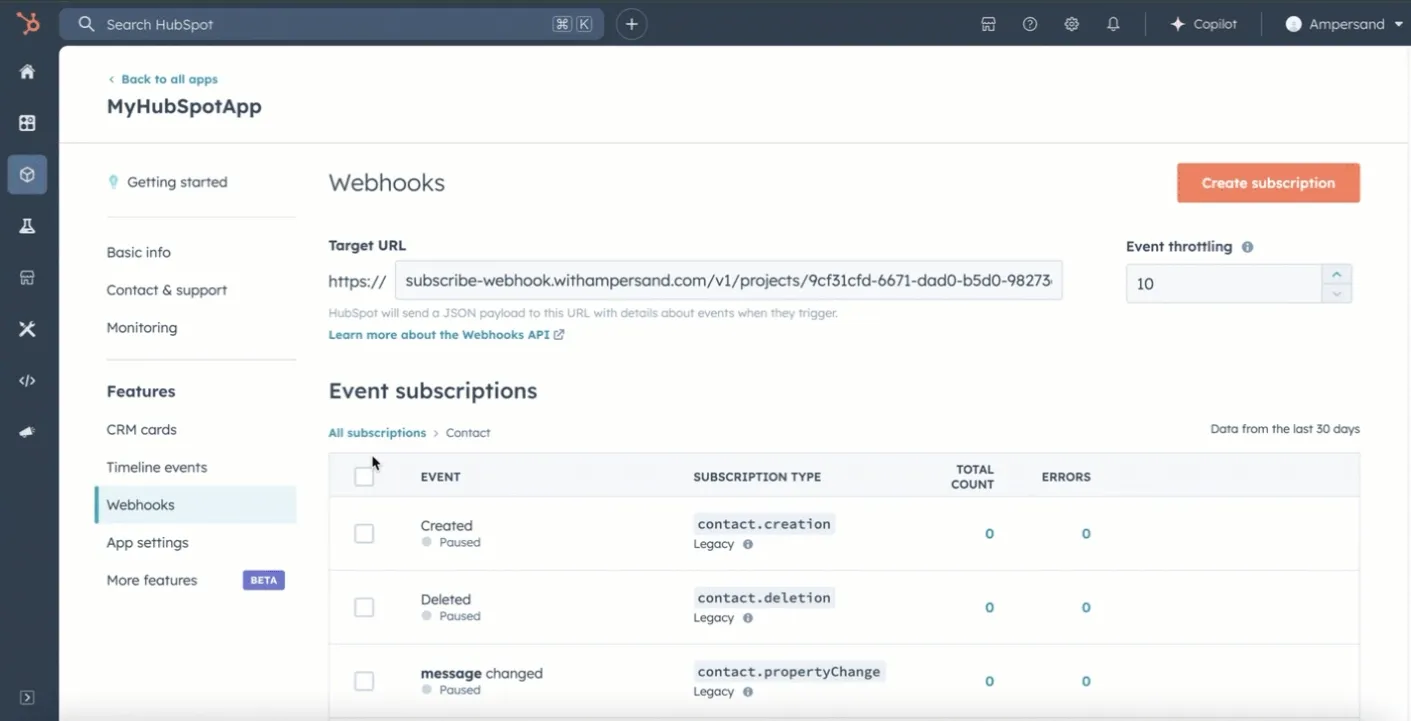Open the Home icon in the left sidebar
This screenshot has height=721, width=1411.
click(27, 71)
